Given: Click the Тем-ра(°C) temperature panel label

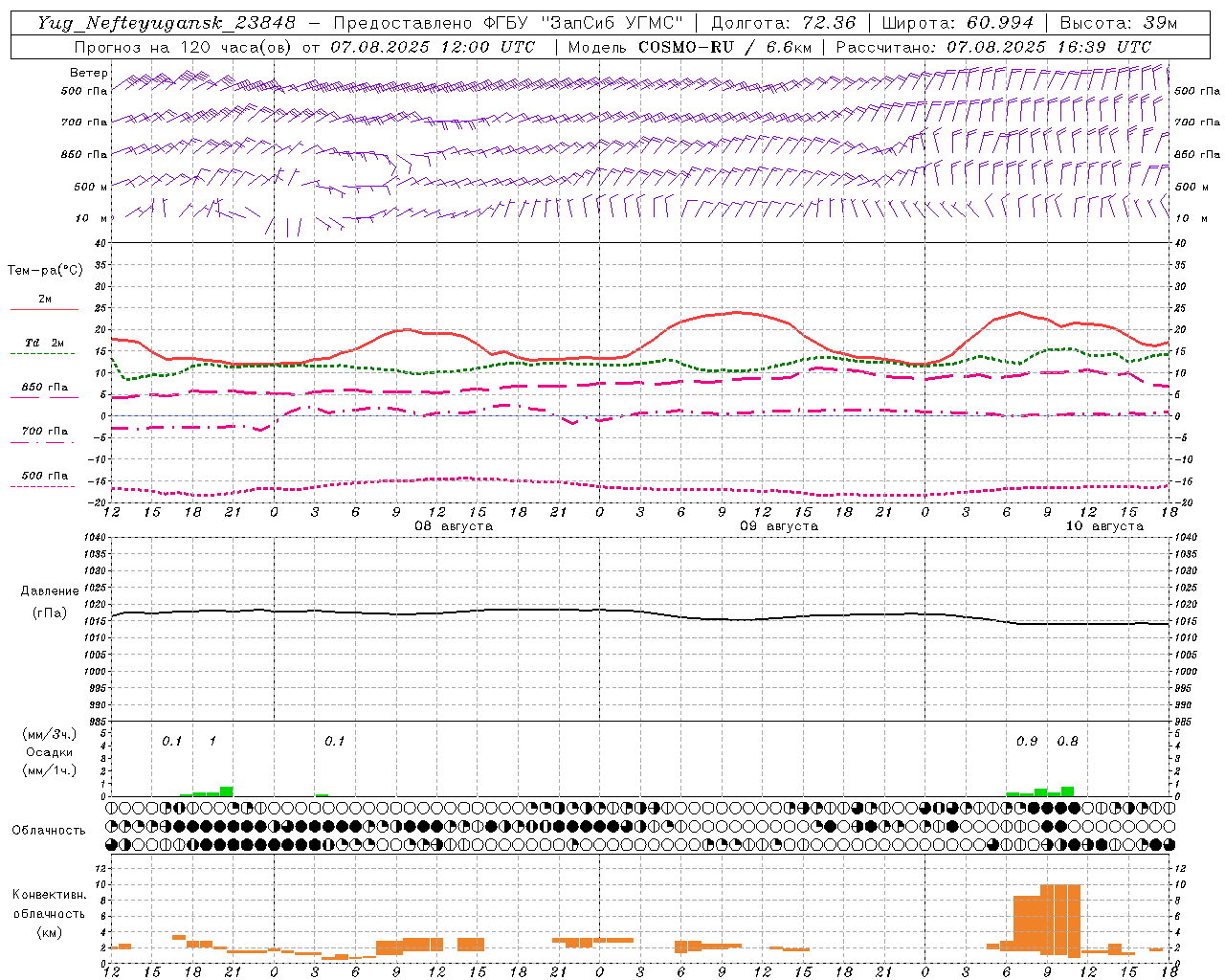Looking at the screenshot, I should 45,271.
